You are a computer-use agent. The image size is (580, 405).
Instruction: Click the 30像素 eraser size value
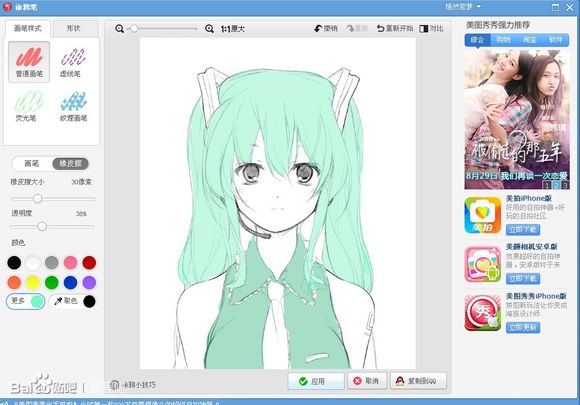pyautogui.click(x=81, y=182)
